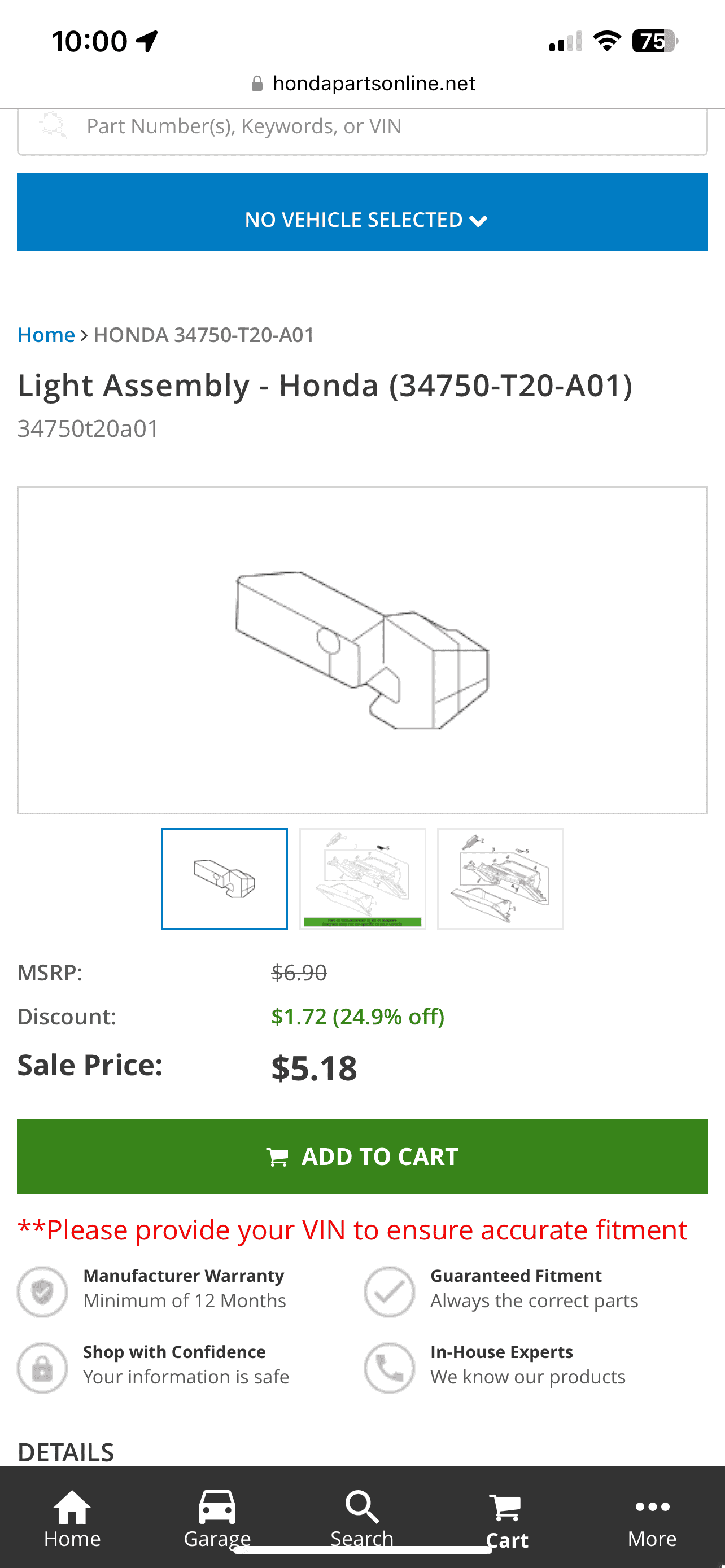Tap the In-House Experts phone icon
Image resolution: width=725 pixels, height=1568 pixels.
389,1368
